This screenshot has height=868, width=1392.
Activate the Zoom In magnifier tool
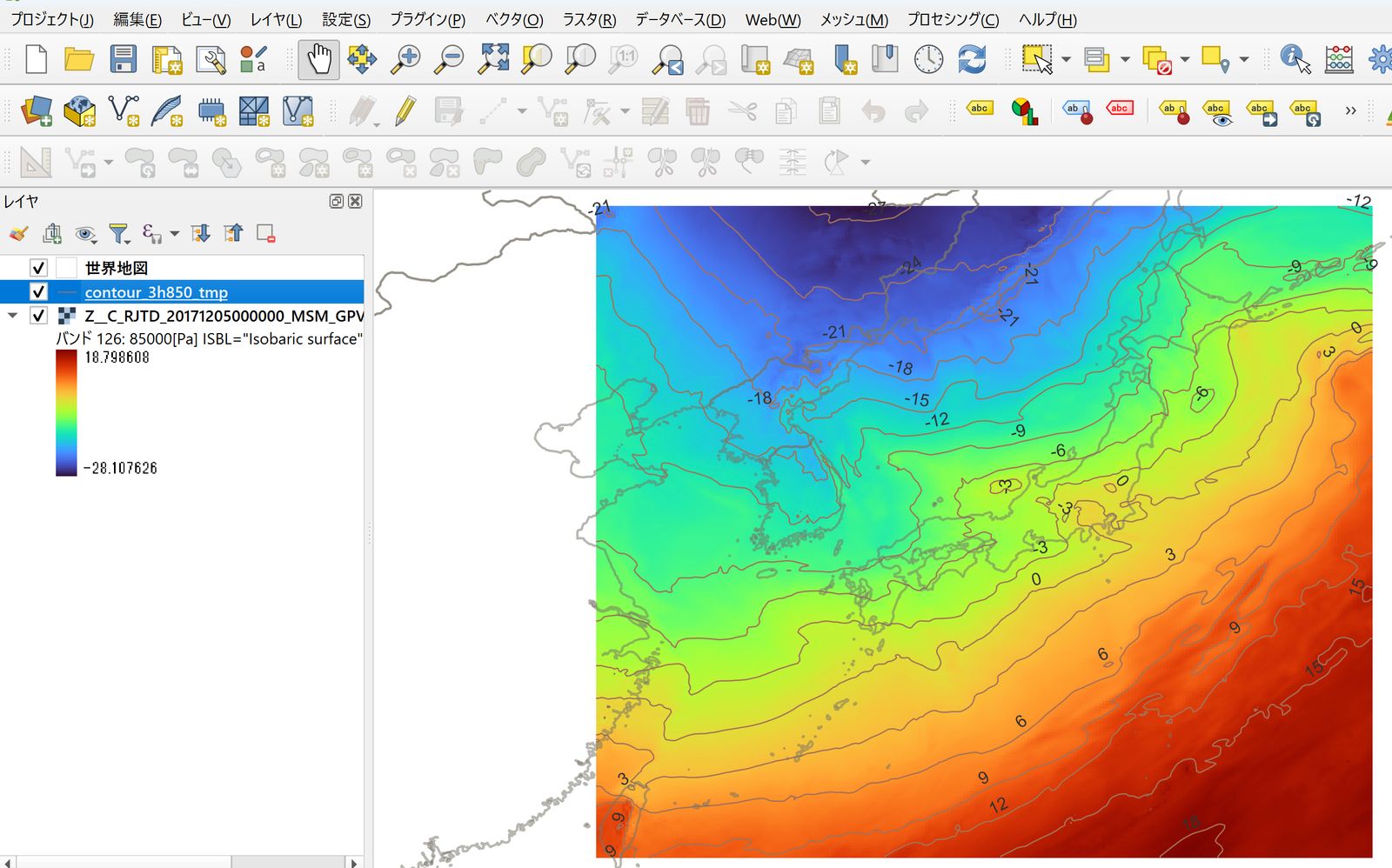[x=405, y=59]
